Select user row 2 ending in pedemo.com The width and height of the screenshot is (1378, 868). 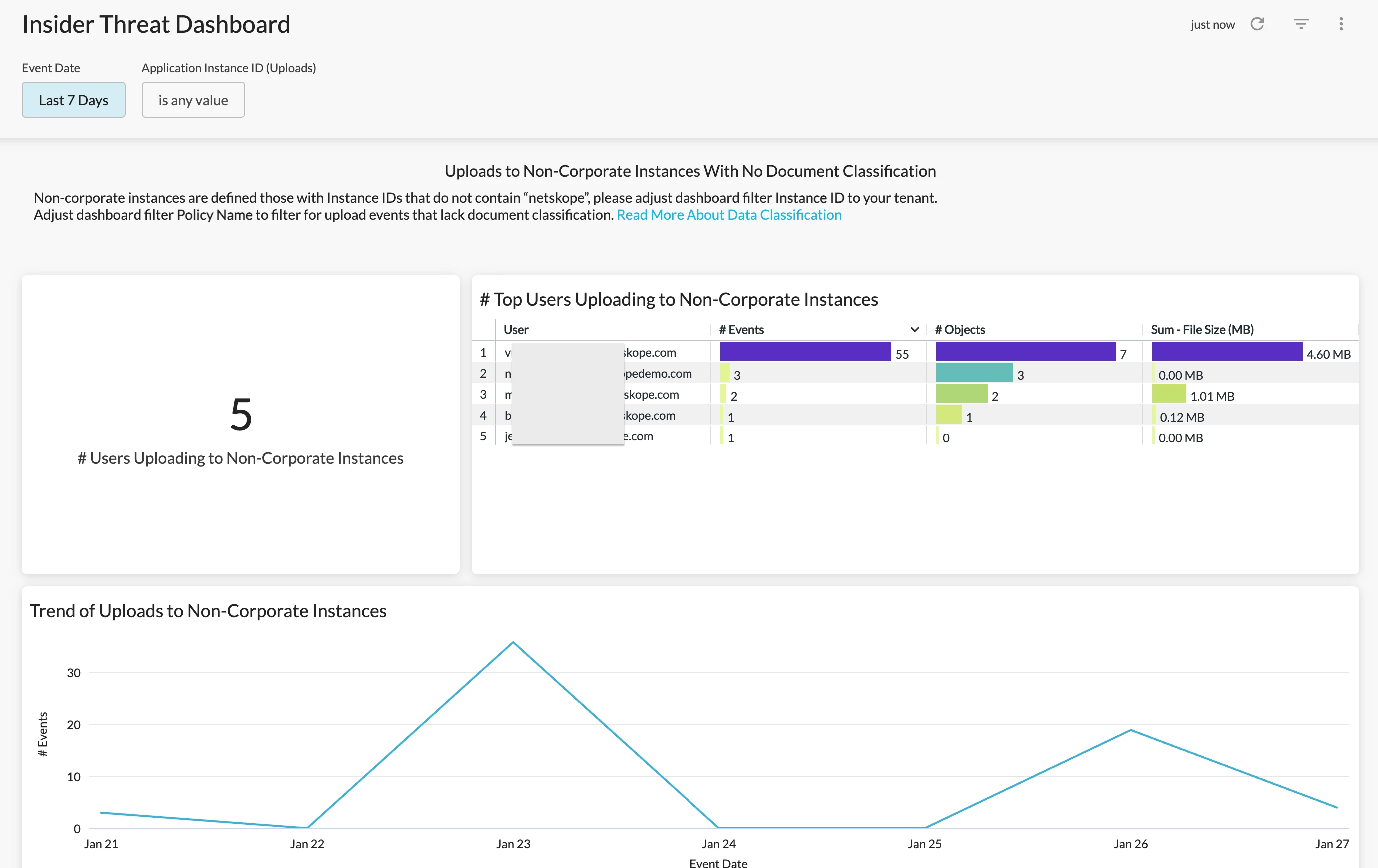coord(658,373)
